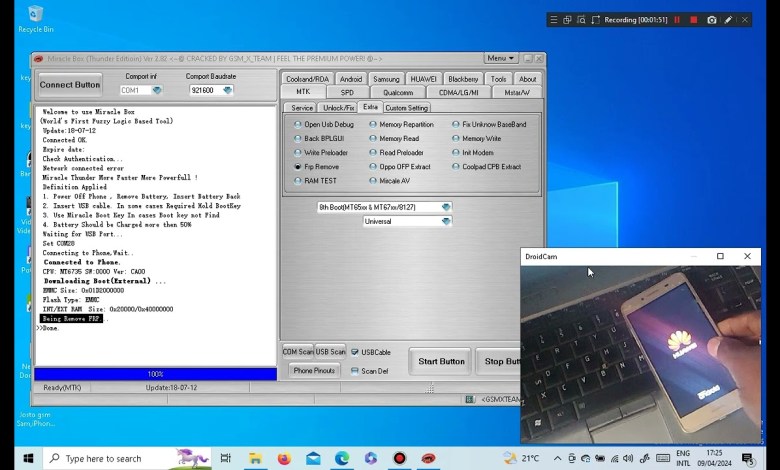Take a screenshot with camera icon
780x470 pixels.
(x=711, y=19)
